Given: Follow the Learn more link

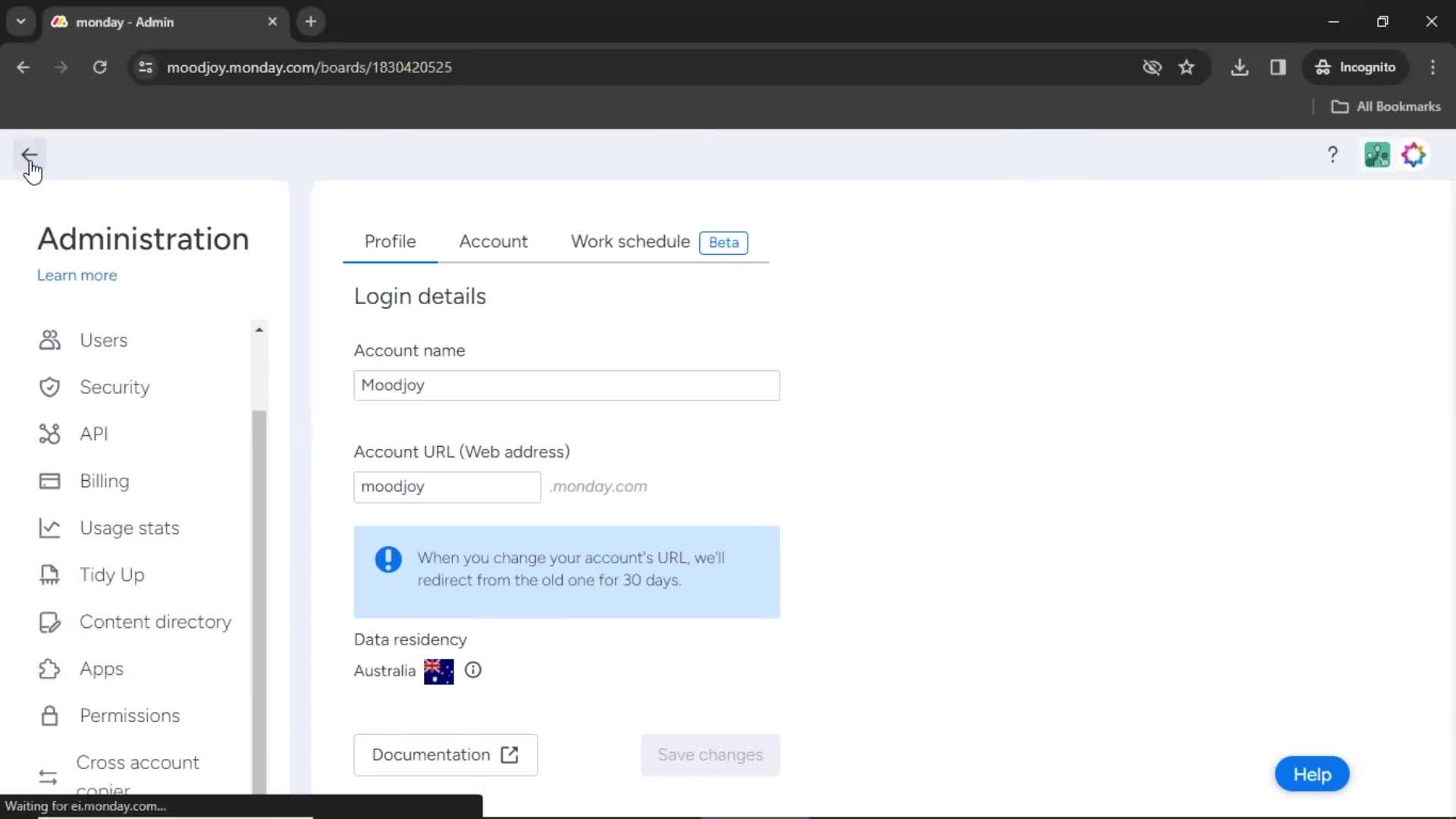Looking at the screenshot, I should point(77,275).
